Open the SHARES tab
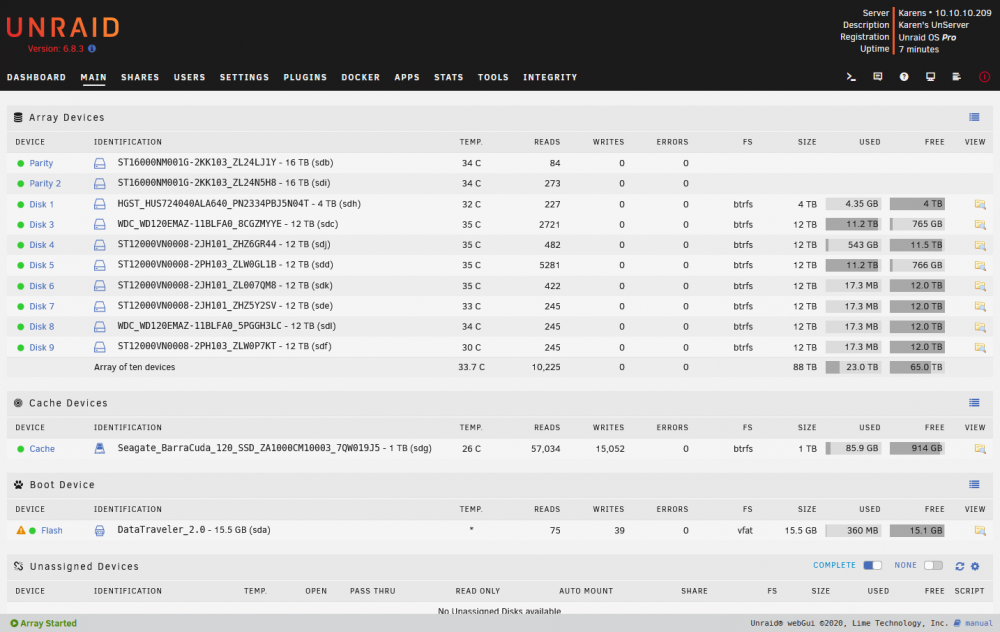Viewport: 1000px width, 632px height. pyautogui.click(x=140, y=77)
